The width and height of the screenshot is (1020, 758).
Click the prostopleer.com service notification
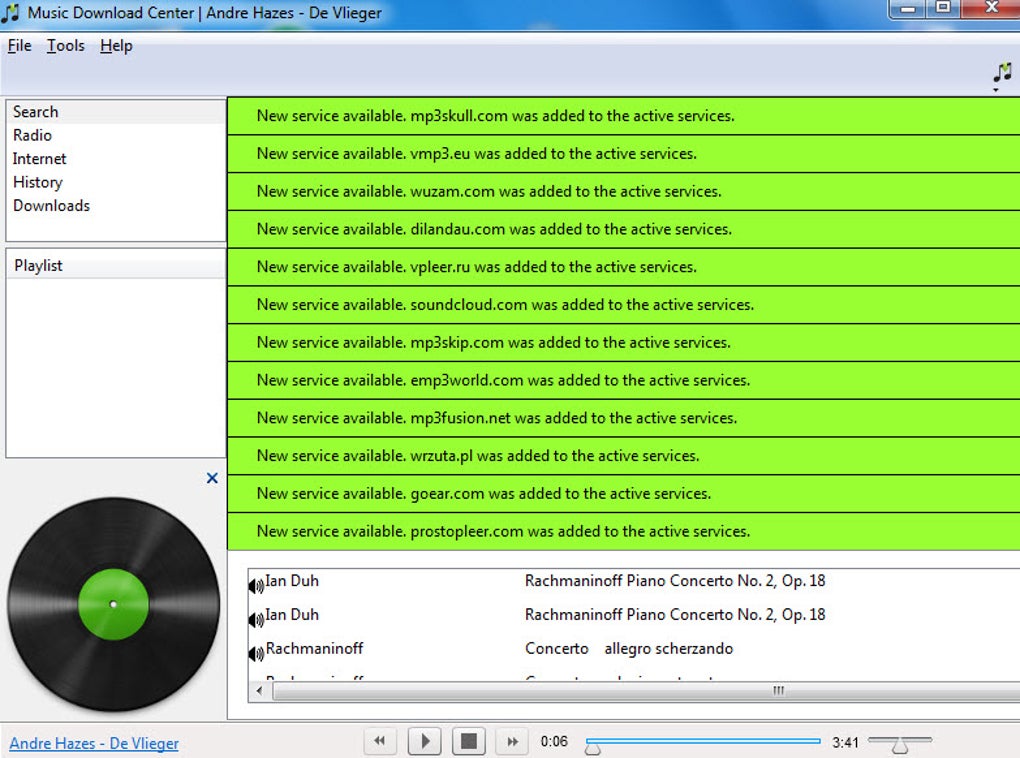coord(623,531)
